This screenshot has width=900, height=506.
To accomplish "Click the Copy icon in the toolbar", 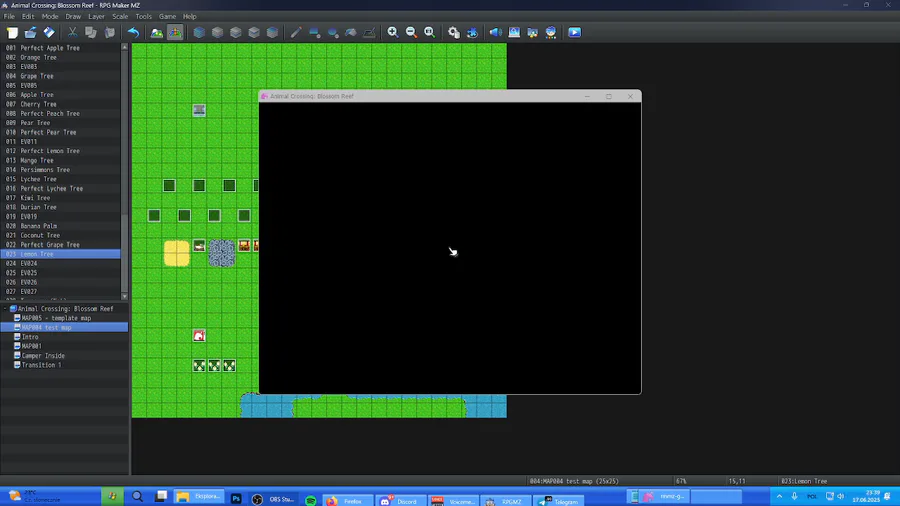I will (x=91, y=33).
